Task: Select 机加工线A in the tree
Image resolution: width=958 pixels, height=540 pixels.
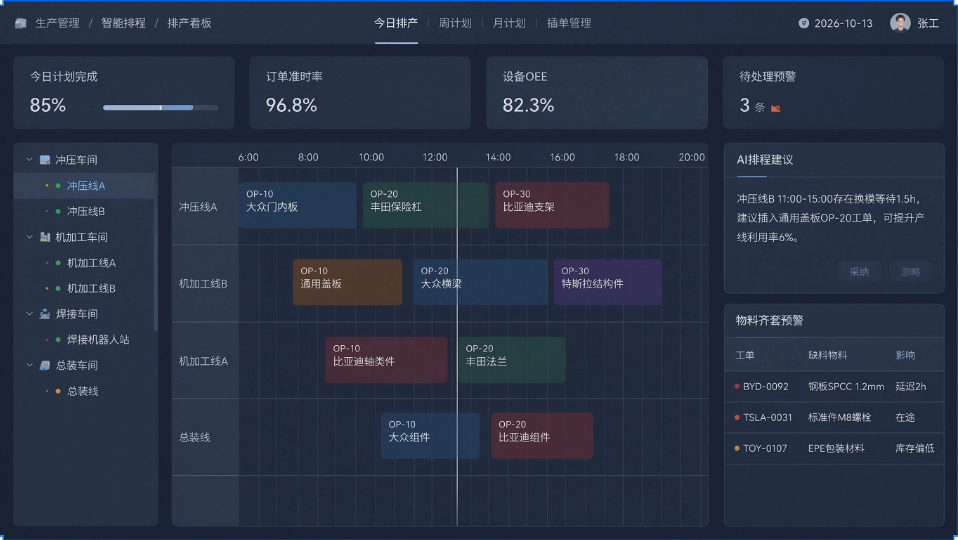Action: (x=84, y=263)
